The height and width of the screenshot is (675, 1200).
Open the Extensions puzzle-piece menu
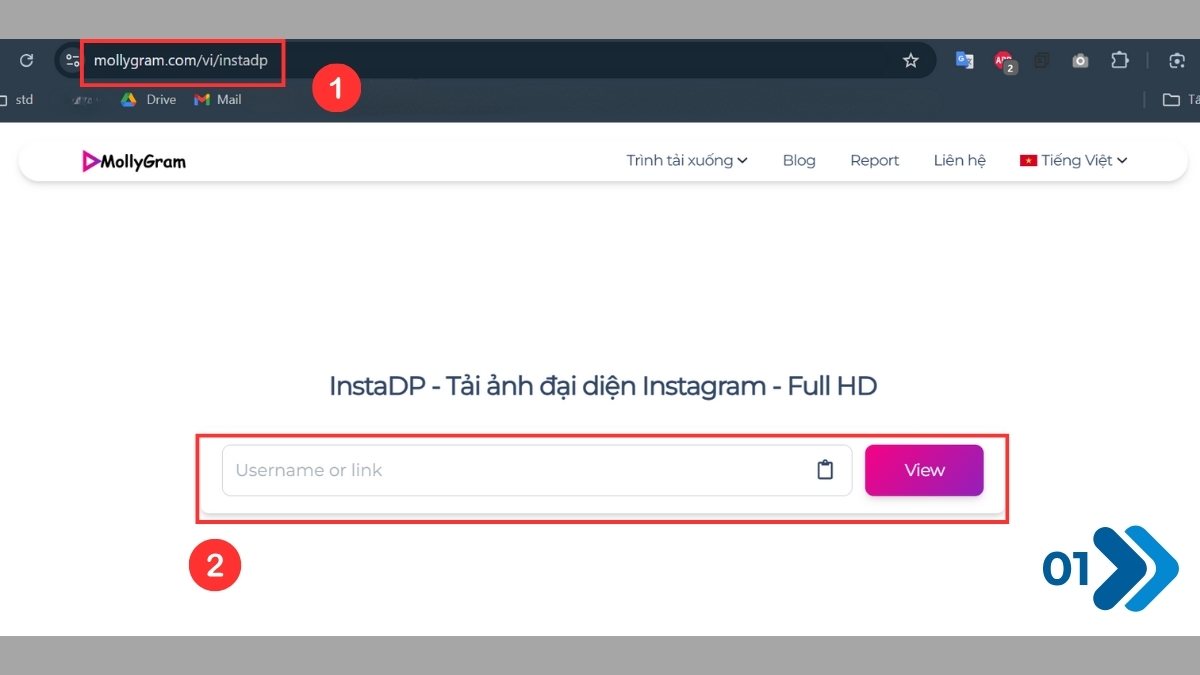click(x=1119, y=60)
